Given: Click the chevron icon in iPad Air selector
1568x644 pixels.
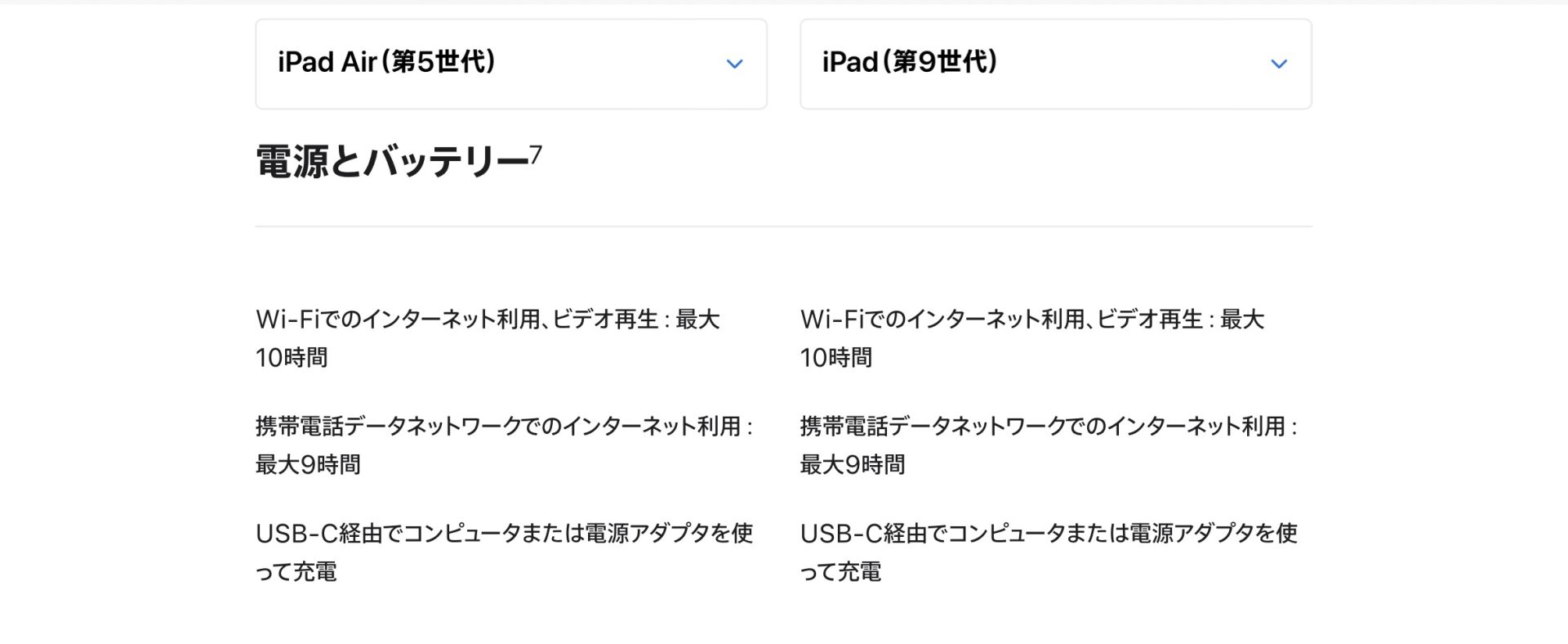Looking at the screenshot, I should point(734,64).
